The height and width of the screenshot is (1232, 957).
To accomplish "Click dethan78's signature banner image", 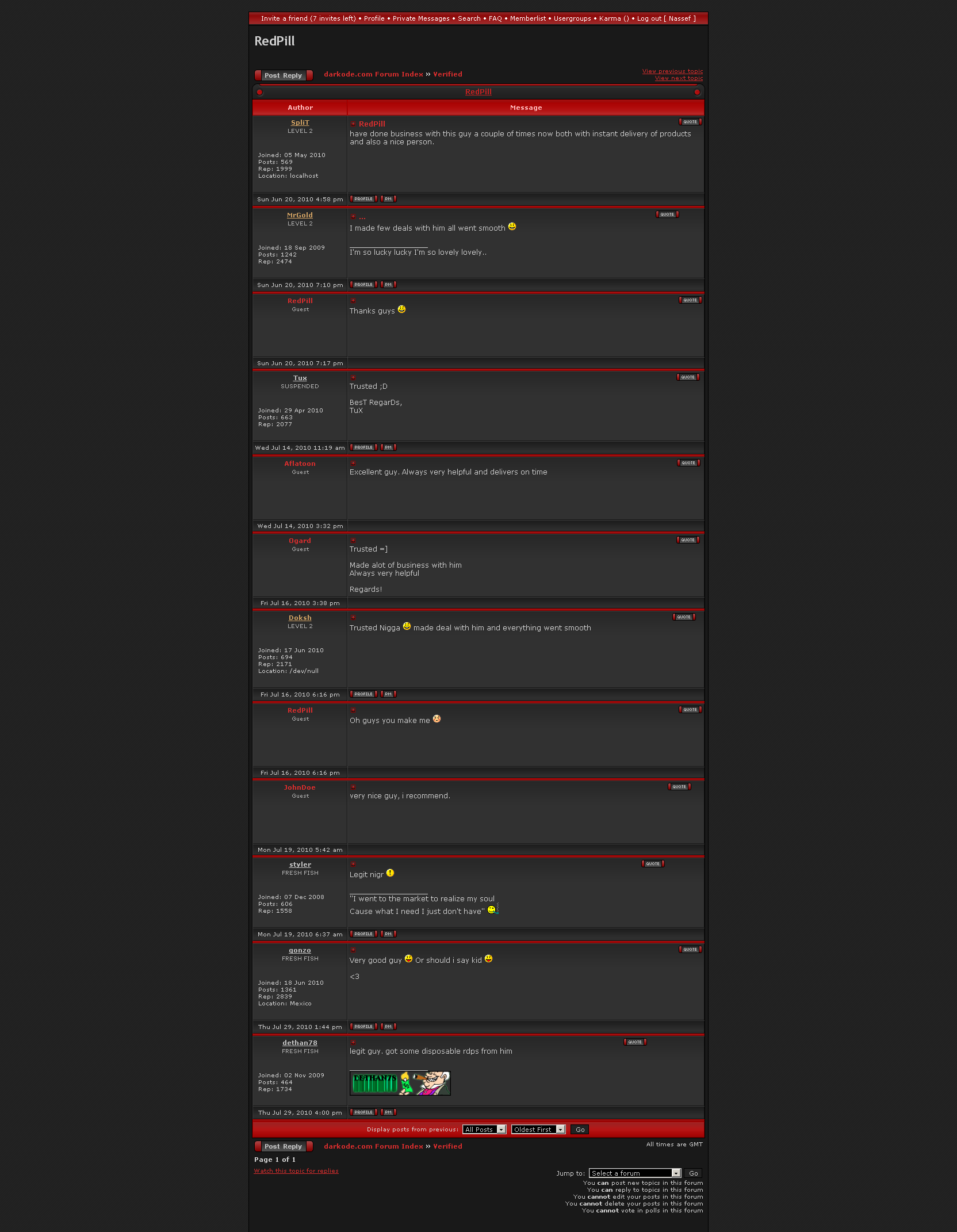I will [x=400, y=1084].
